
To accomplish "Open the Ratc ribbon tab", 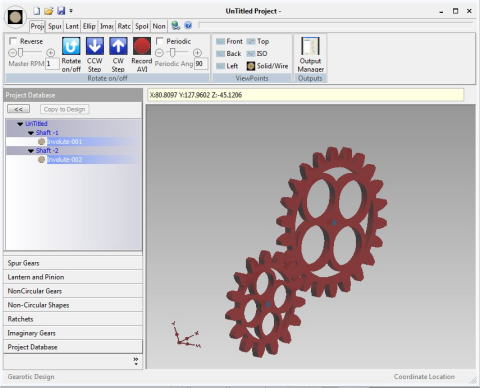I will 124,26.
